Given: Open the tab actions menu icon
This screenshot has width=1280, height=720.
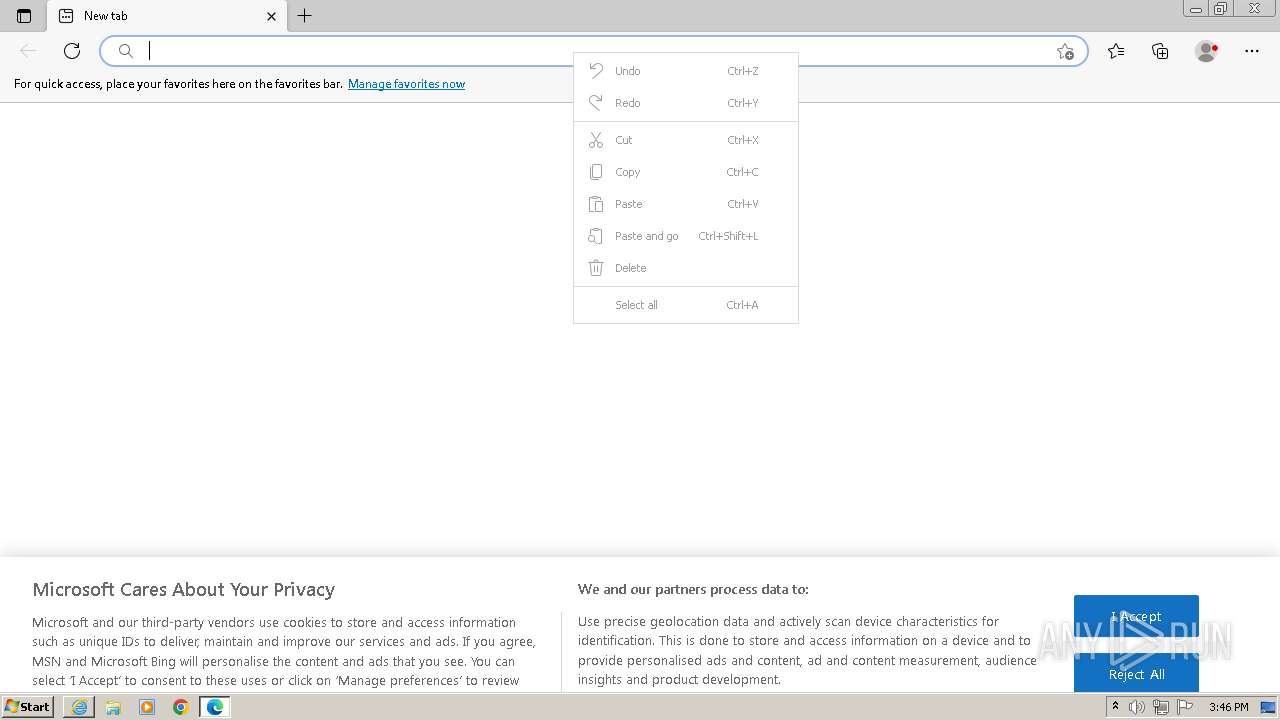Looking at the screenshot, I should 24,16.
